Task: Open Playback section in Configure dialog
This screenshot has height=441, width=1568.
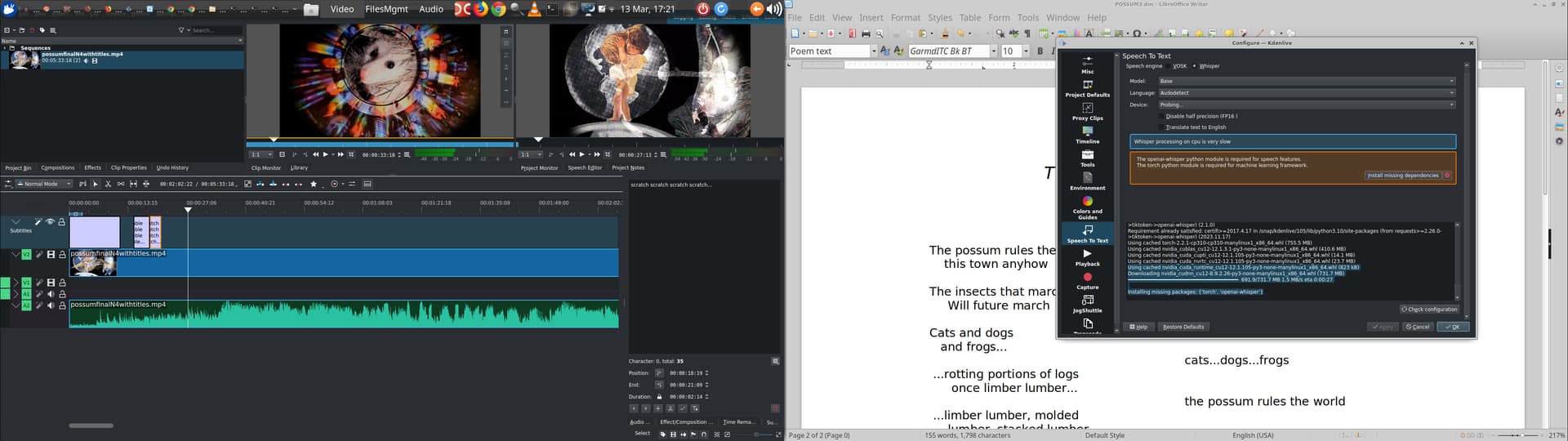Action: click(x=1087, y=257)
